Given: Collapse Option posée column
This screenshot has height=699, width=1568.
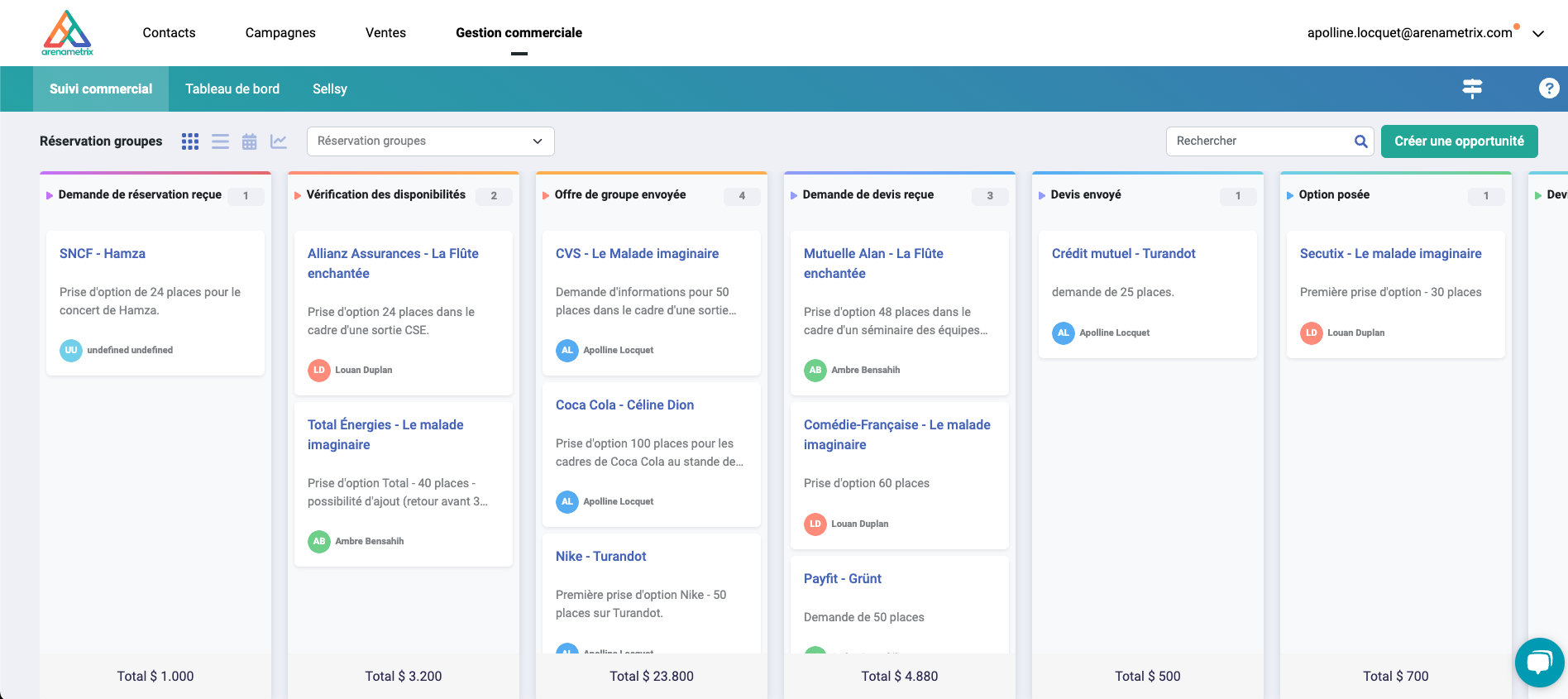Looking at the screenshot, I should 1290,195.
